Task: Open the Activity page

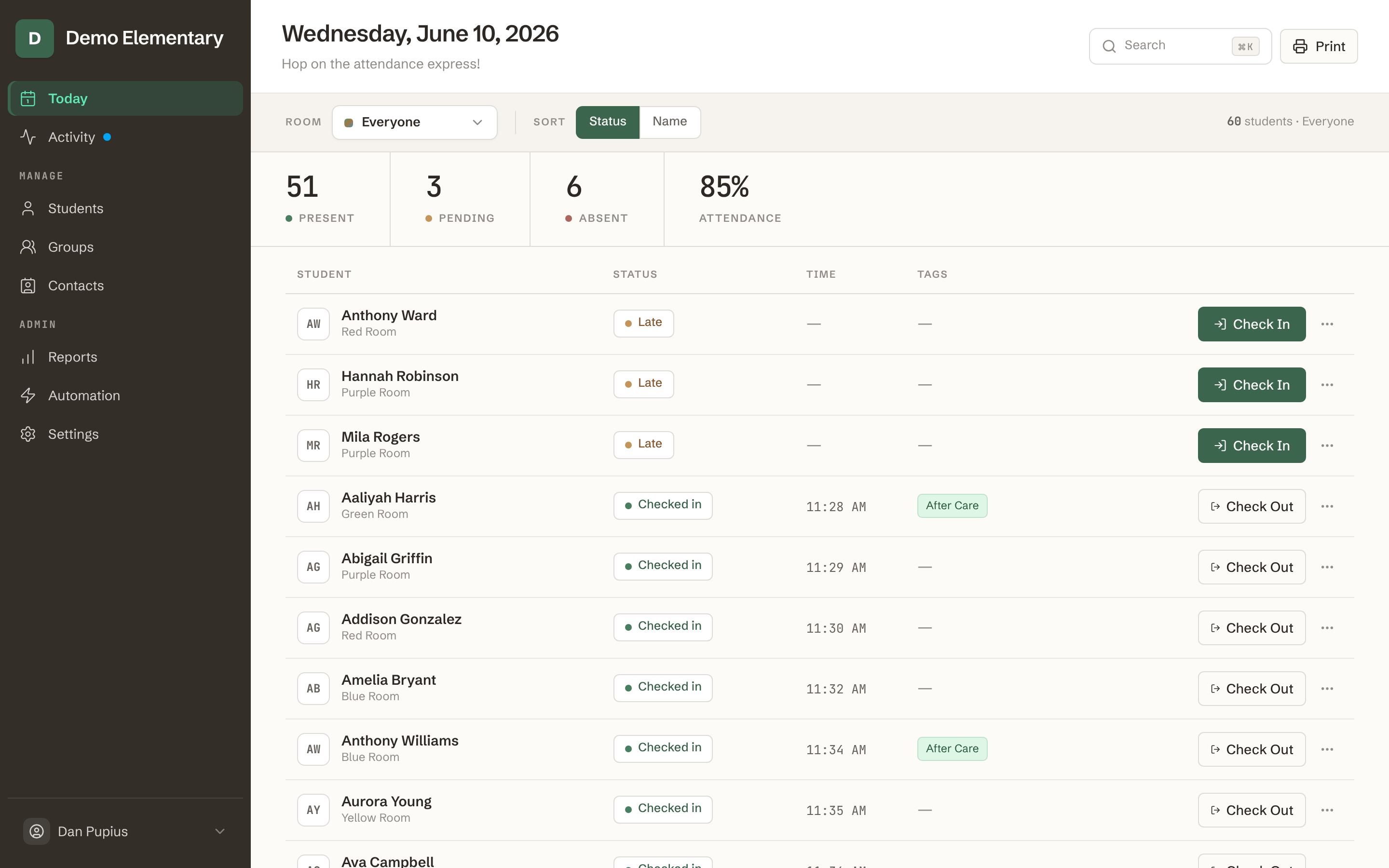Action: pyautogui.click(x=125, y=137)
